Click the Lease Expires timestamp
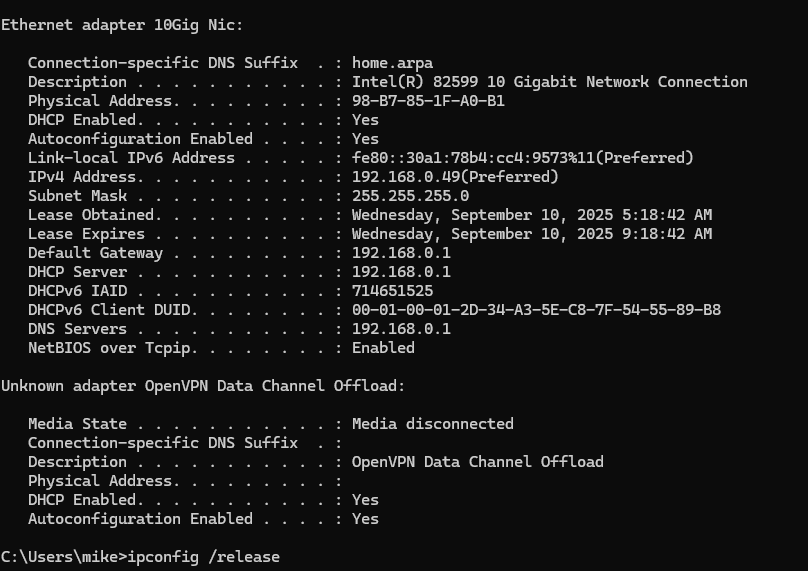 tap(532, 234)
